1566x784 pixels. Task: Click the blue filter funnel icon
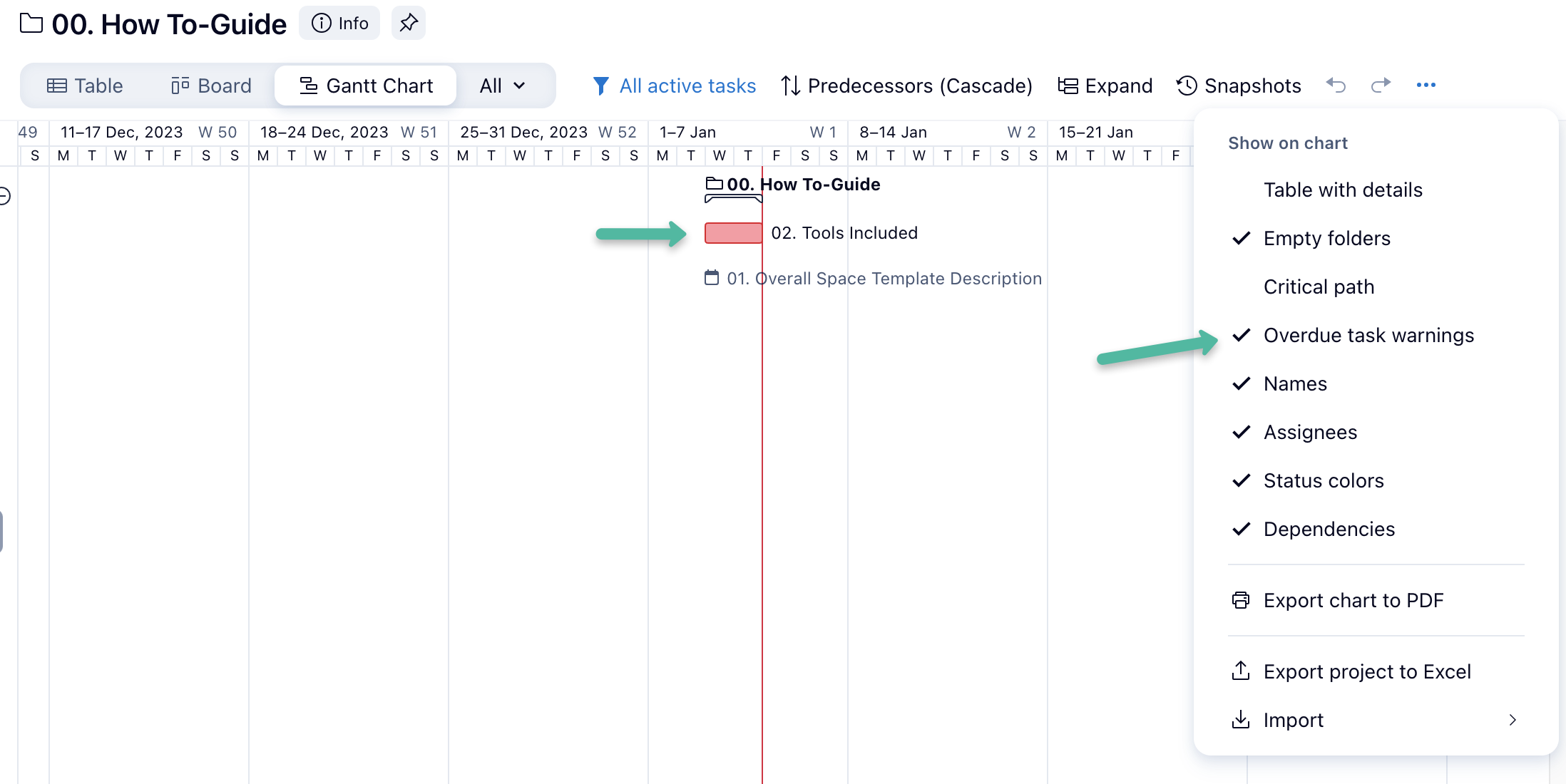point(600,86)
